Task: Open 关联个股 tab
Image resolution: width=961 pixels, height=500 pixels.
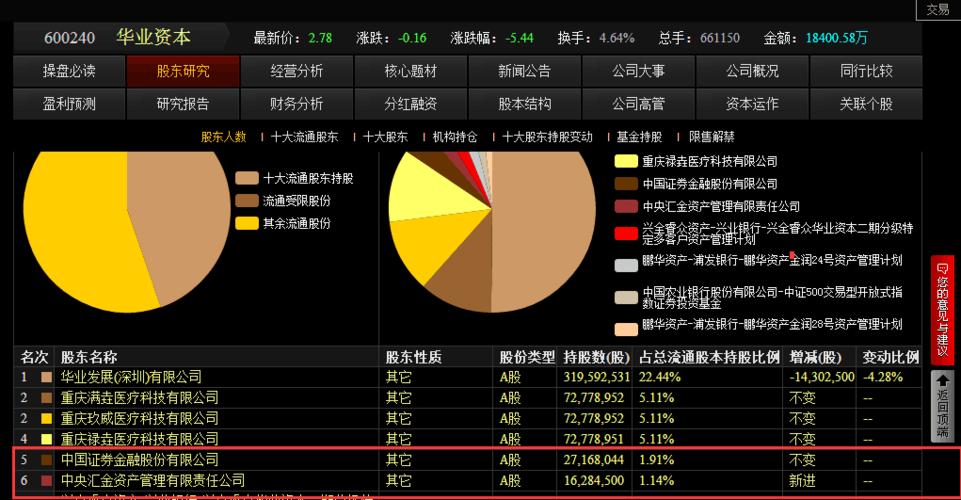Action: click(866, 104)
